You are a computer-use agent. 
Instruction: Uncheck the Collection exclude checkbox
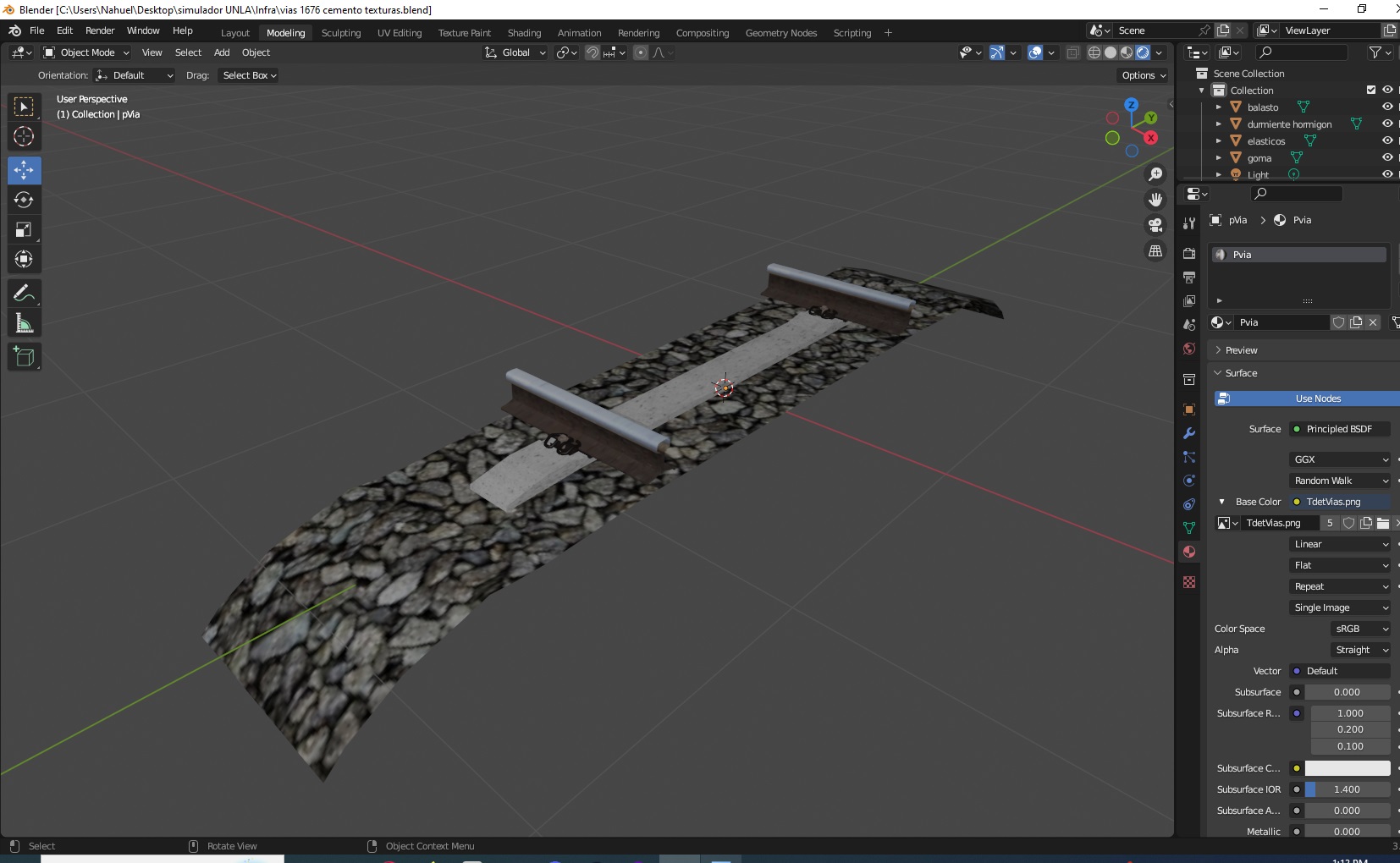click(1371, 90)
